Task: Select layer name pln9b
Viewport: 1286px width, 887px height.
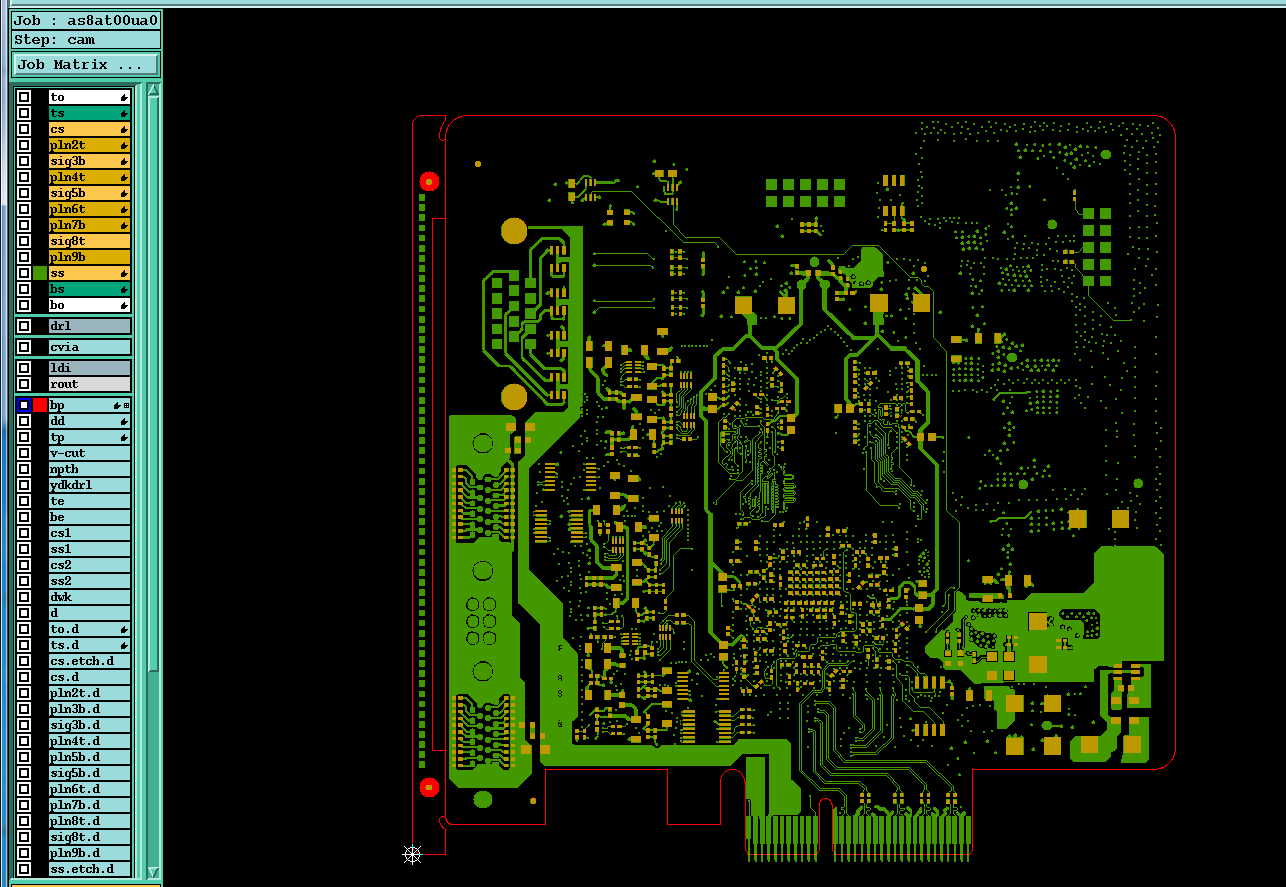Action: point(90,257)
